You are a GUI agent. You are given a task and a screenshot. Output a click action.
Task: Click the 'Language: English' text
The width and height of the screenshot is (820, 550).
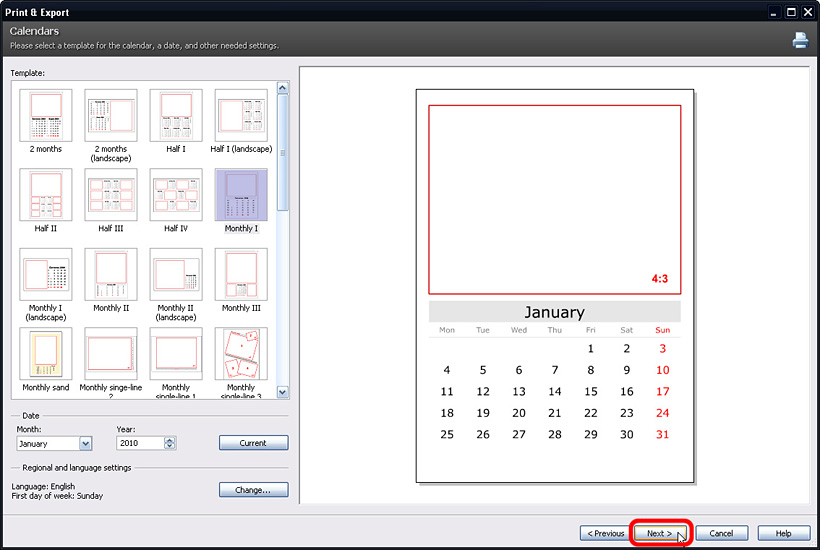(43, 486)
